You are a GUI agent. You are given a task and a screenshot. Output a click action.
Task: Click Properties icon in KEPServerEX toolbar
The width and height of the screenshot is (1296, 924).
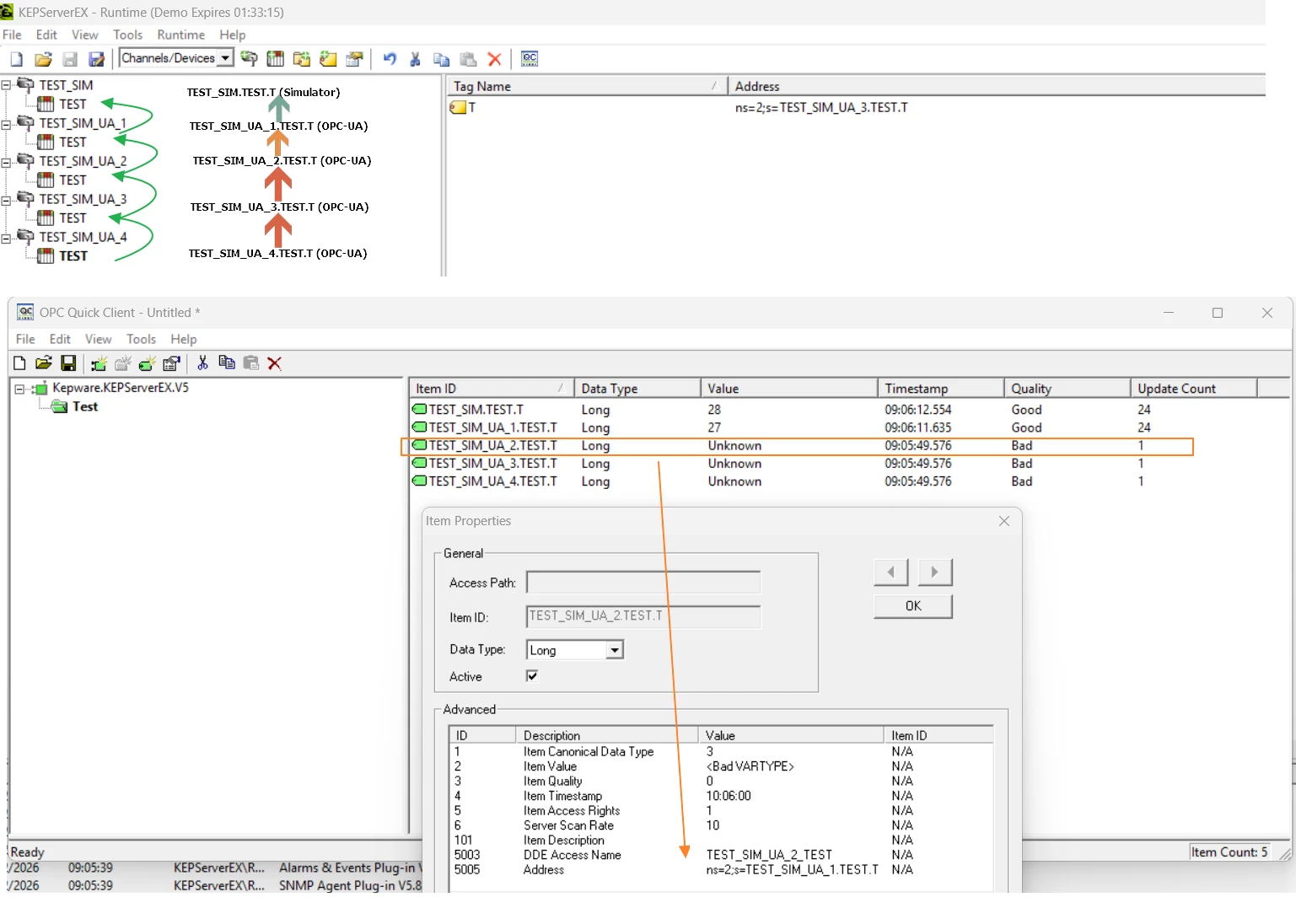coord(354,58)
